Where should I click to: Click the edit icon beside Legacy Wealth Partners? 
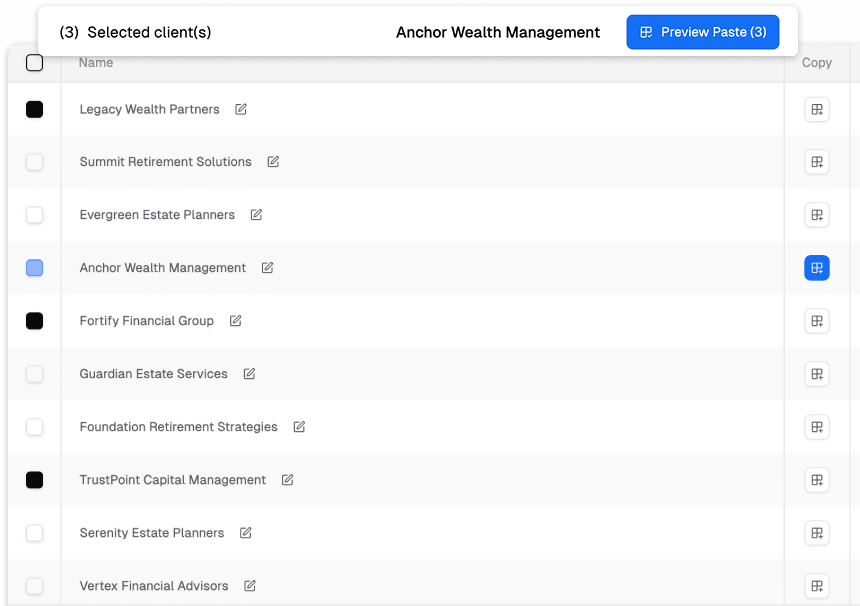241,109
